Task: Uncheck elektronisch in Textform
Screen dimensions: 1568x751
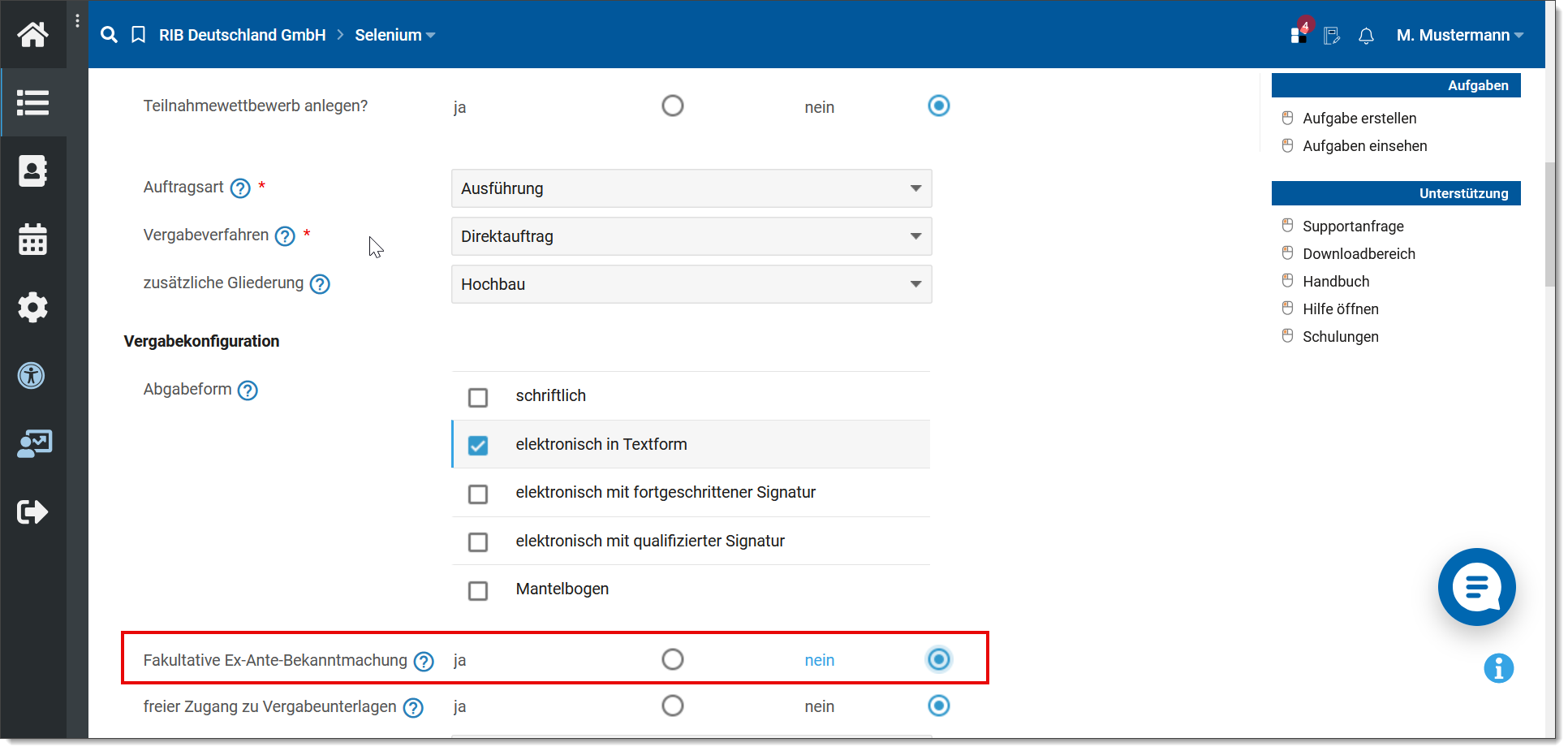Action: tap(478, 446)
